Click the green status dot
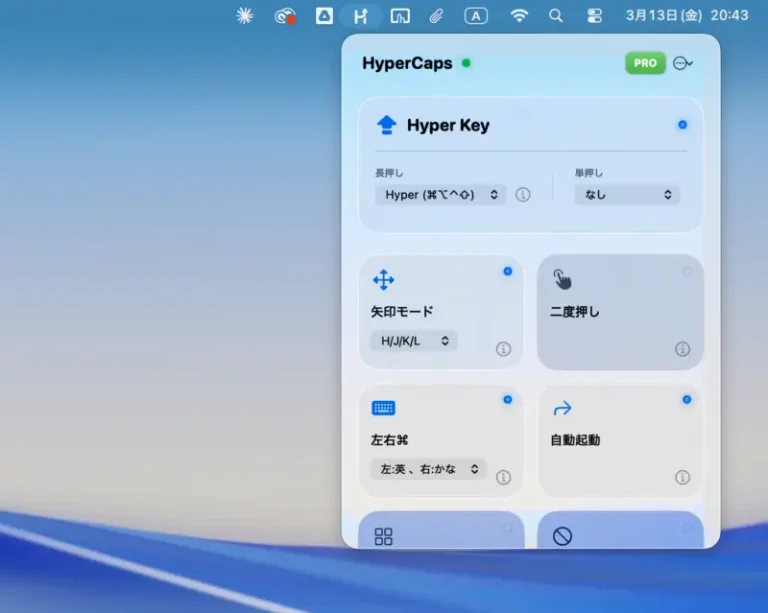The image size is (768, 613). (x=466, y=63)
